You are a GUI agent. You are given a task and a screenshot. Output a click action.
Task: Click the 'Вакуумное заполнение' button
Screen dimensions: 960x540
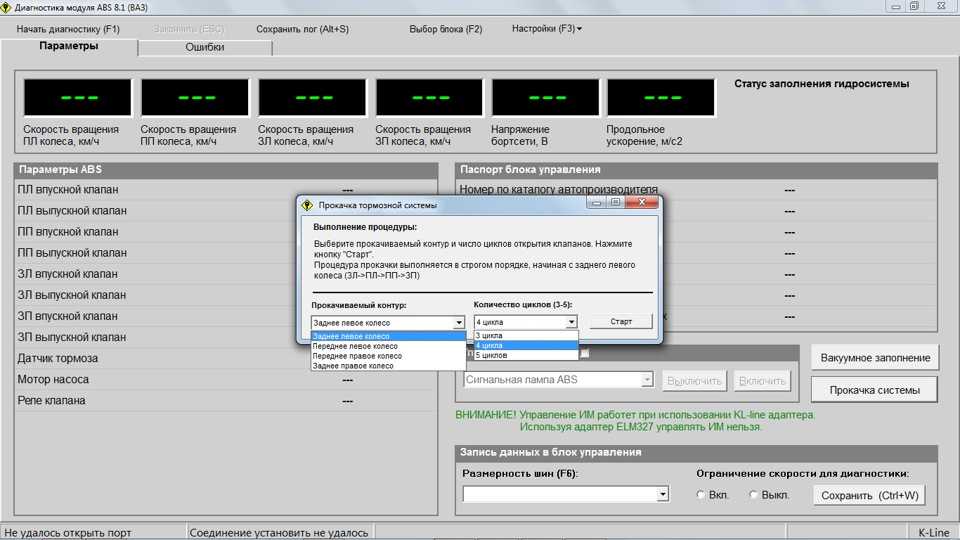coord(875,358)
